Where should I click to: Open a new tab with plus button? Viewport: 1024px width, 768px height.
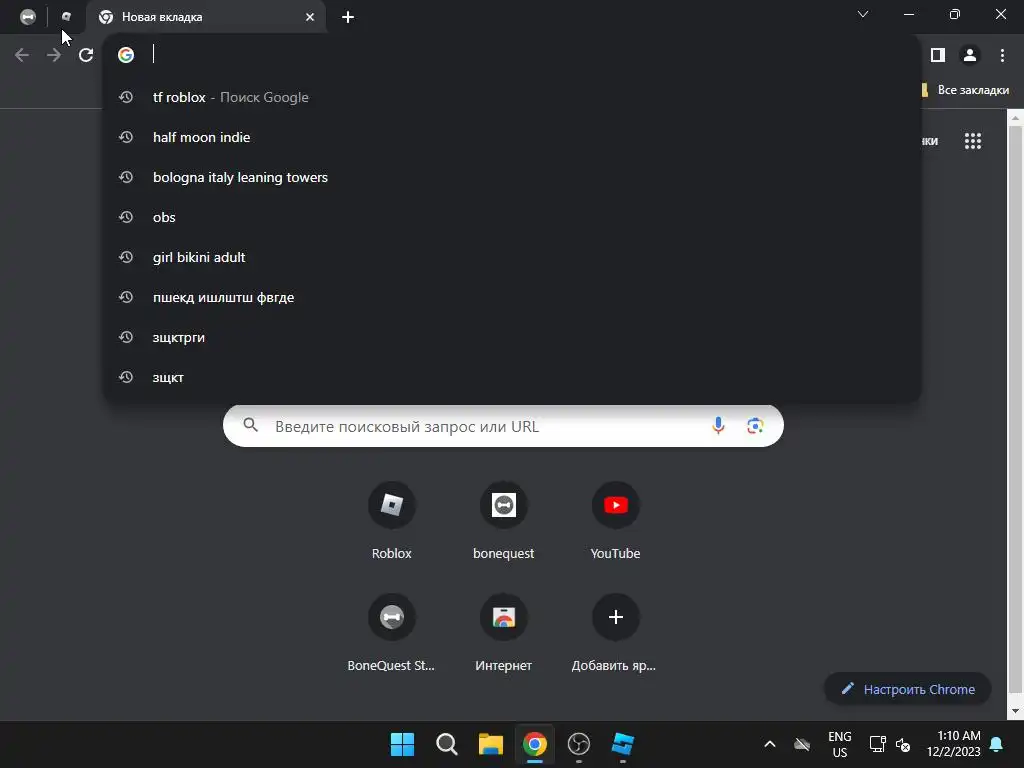(348, 17)
